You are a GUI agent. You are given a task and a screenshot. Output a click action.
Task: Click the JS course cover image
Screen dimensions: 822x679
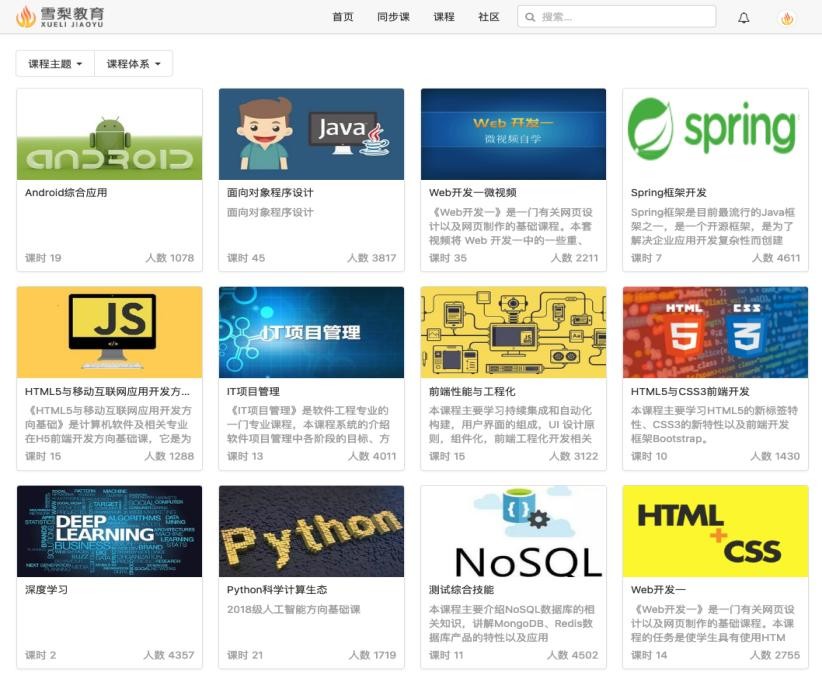[109, 334]
